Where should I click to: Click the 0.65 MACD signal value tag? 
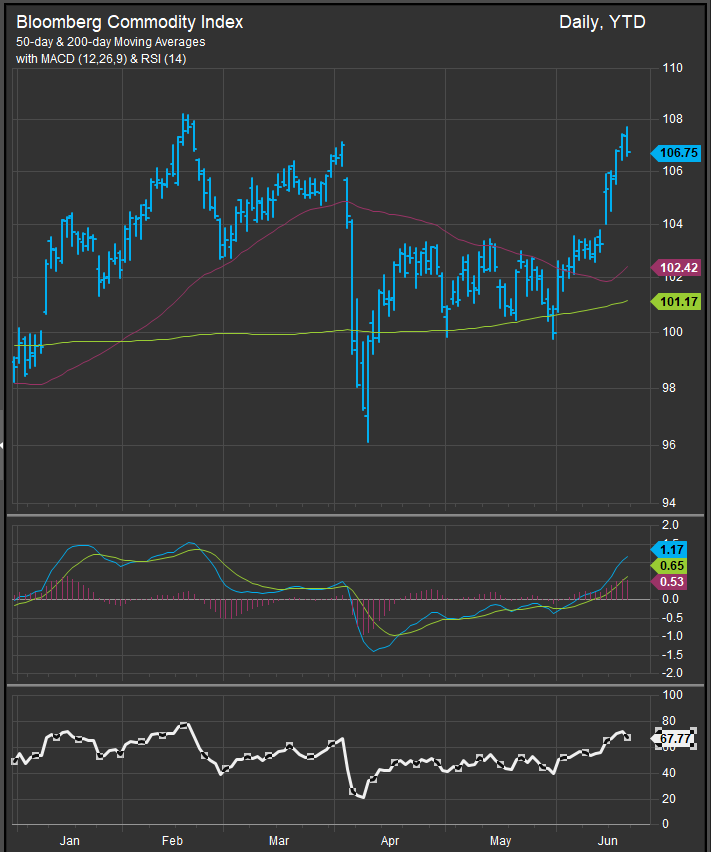click(669, 566)
